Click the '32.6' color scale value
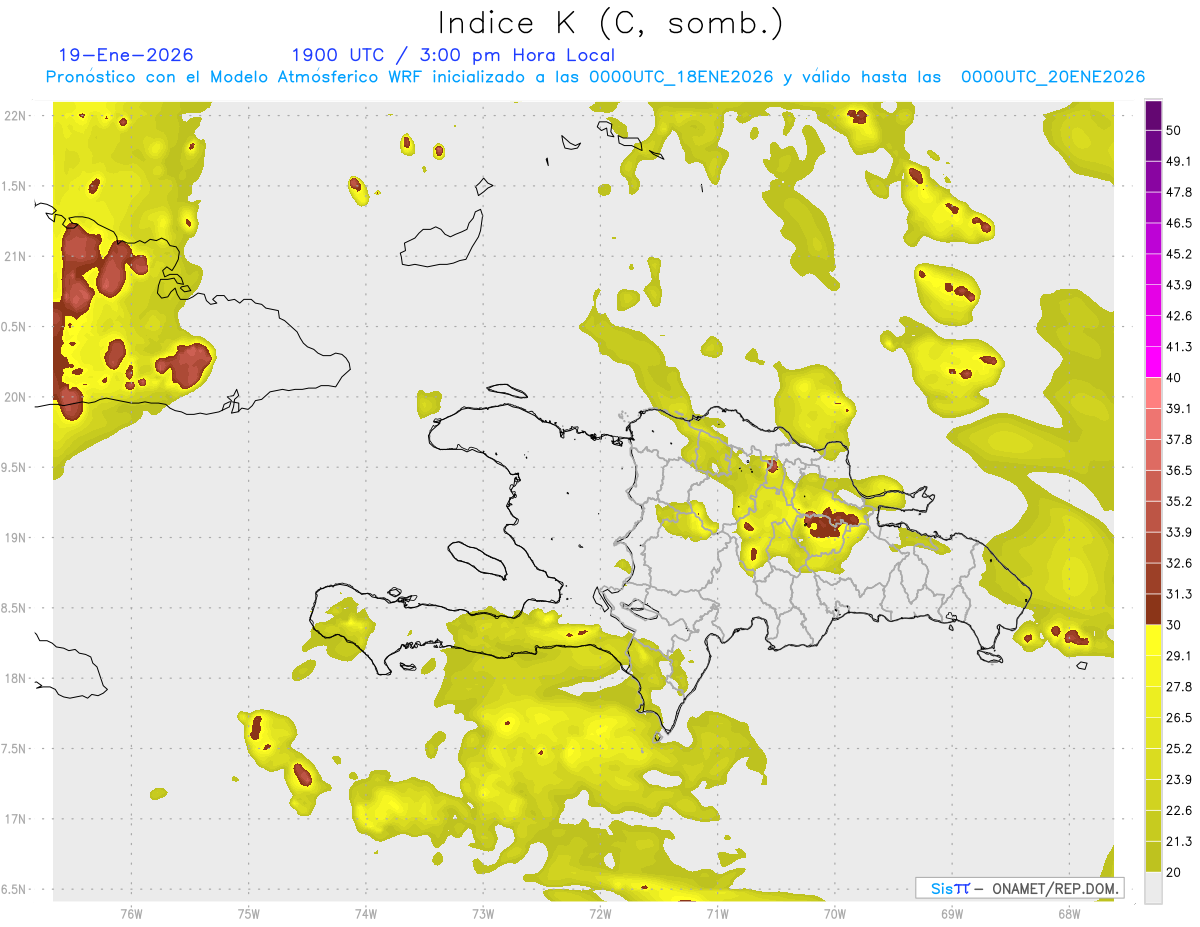Viewport: 1200px width, 927px height. [1180, 563]
